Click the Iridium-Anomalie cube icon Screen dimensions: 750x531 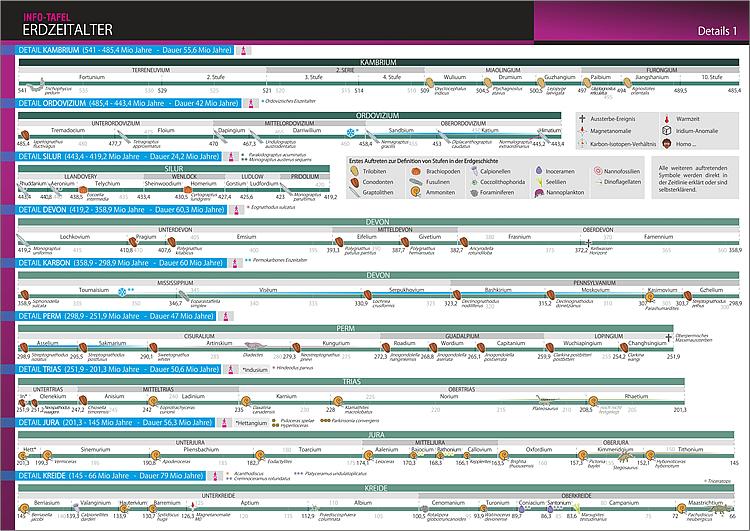(667, 130)
